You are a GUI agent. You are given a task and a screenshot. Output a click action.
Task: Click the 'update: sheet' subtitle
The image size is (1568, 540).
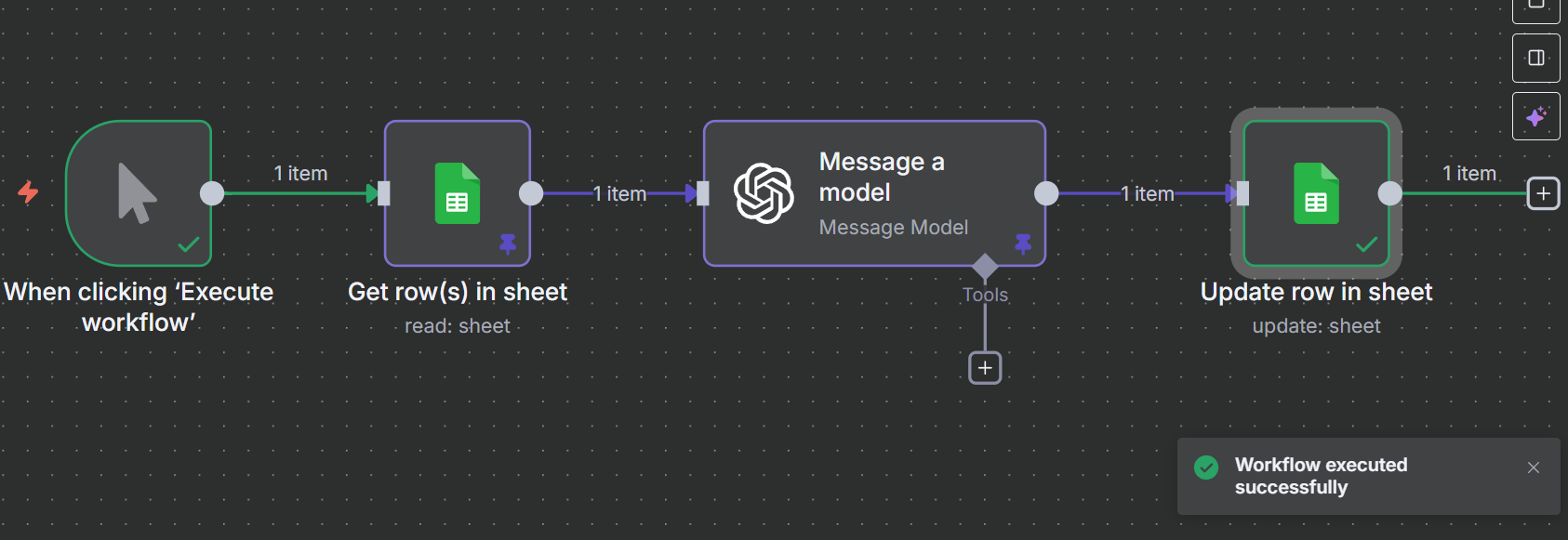tap(1316, 326)
